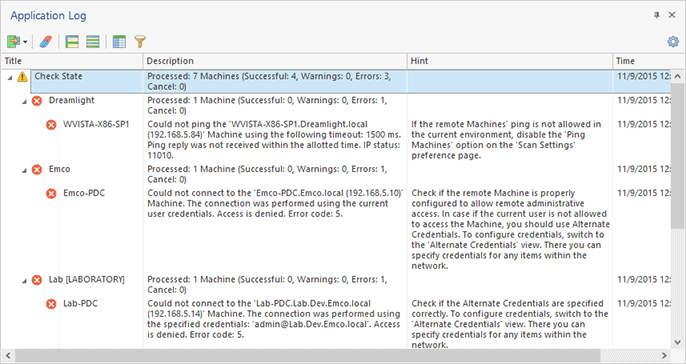686x364 pixels.
Task: Click the yellow-green expand rows toolbar icon
Action: pyautogui.click(x=72, y=42)
